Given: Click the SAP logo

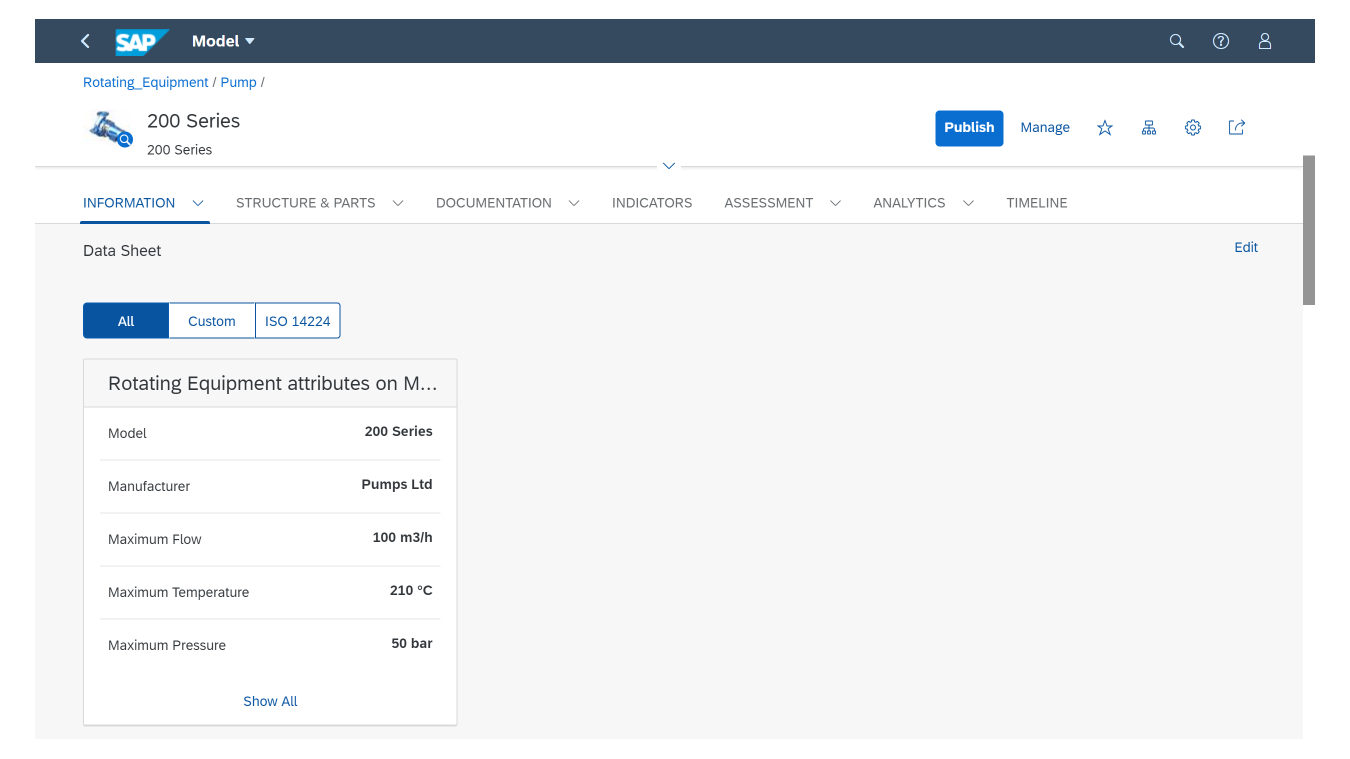Looking at the screenshot, I should click(x=140, y=41).
